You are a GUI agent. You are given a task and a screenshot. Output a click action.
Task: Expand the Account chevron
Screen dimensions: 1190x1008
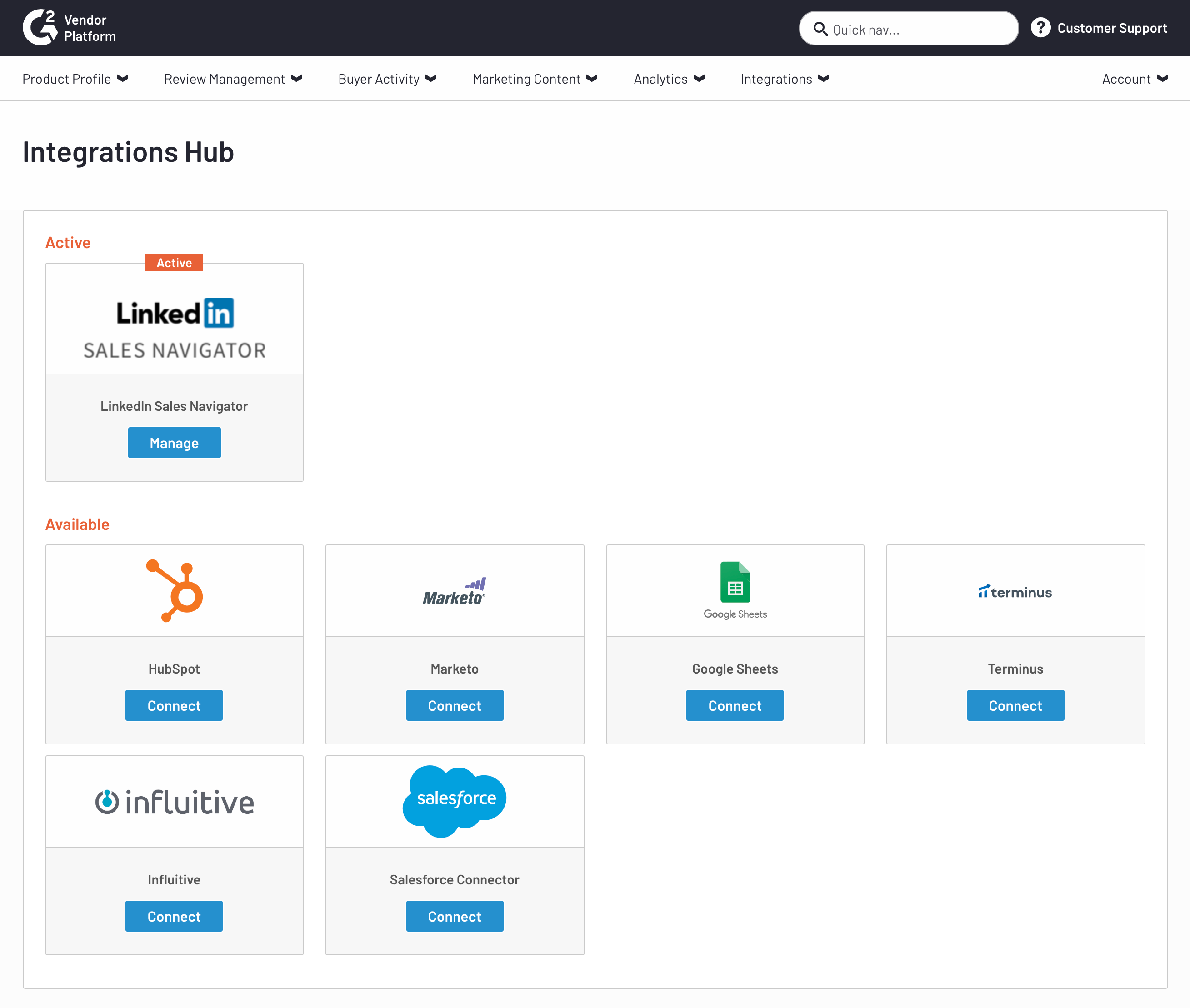click(1163, 78)
